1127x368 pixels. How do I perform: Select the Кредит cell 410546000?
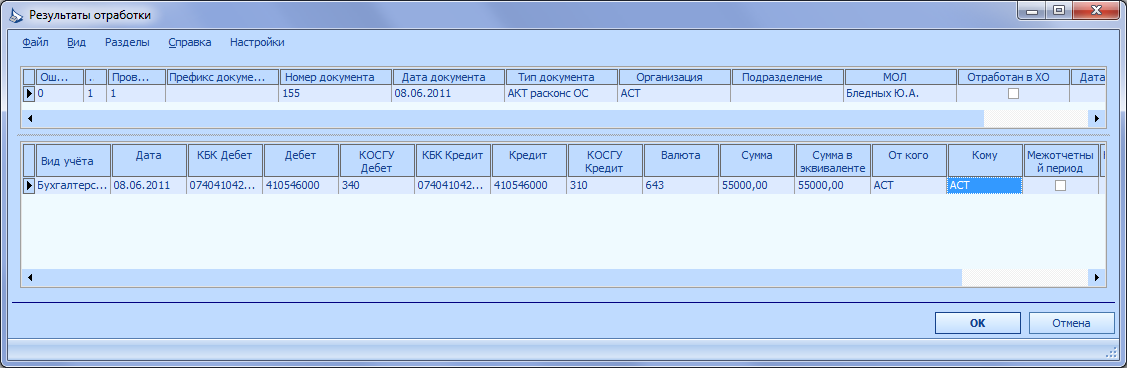(529, 185)
